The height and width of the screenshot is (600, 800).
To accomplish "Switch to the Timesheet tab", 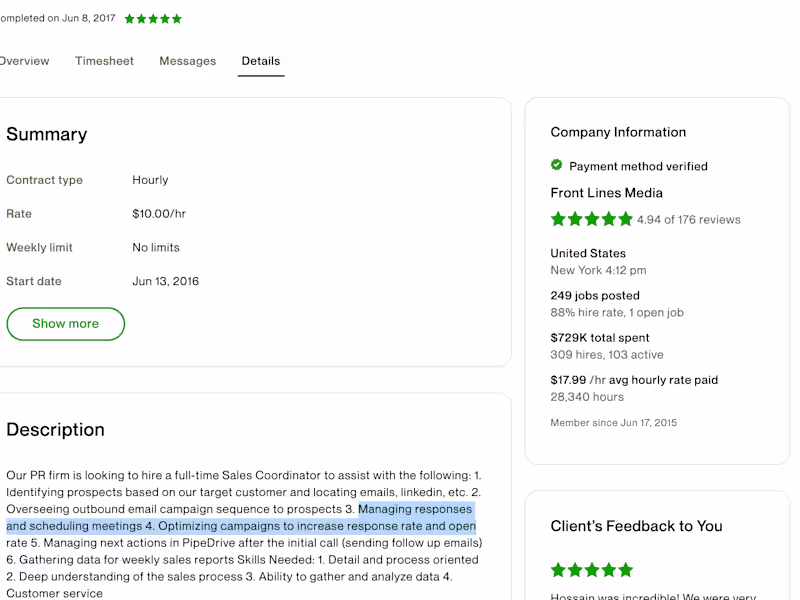I will [104, 61].
